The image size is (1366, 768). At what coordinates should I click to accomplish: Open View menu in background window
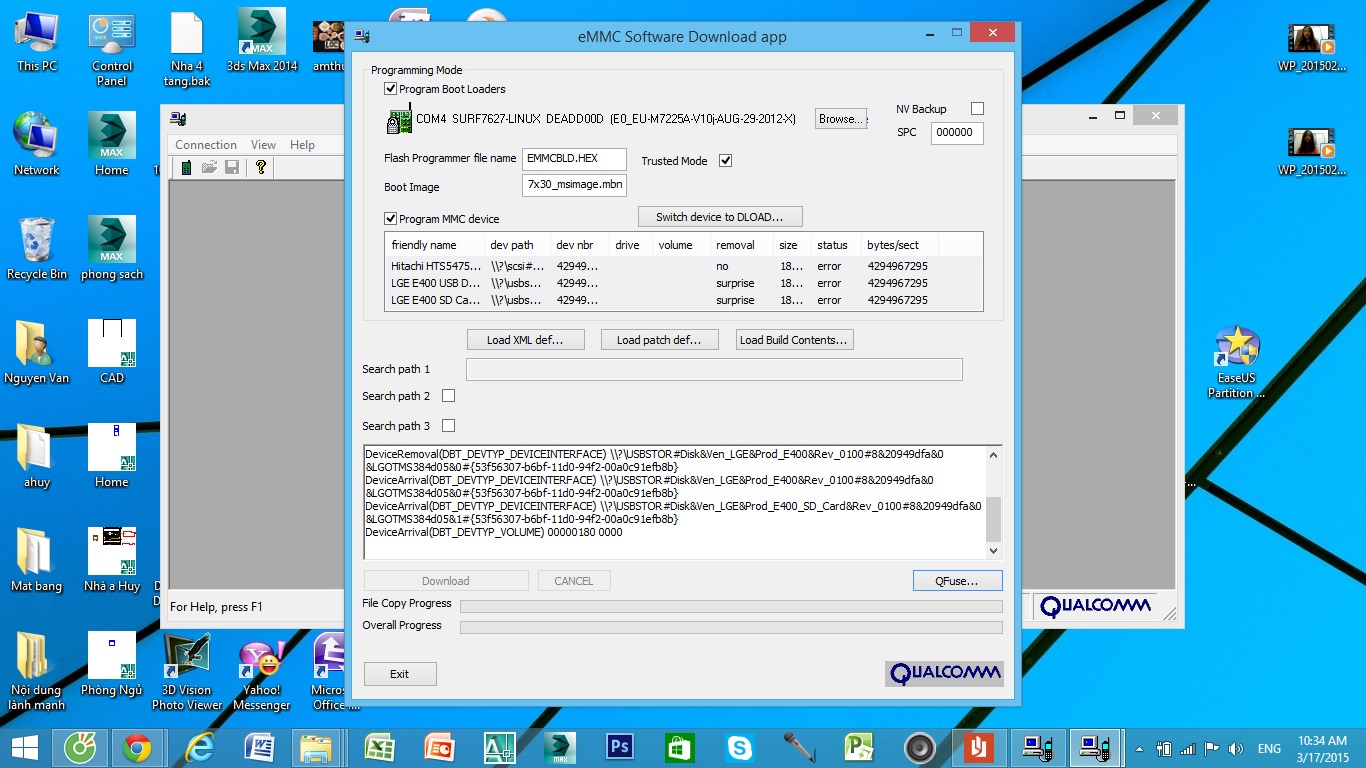[x=263, y=145]
